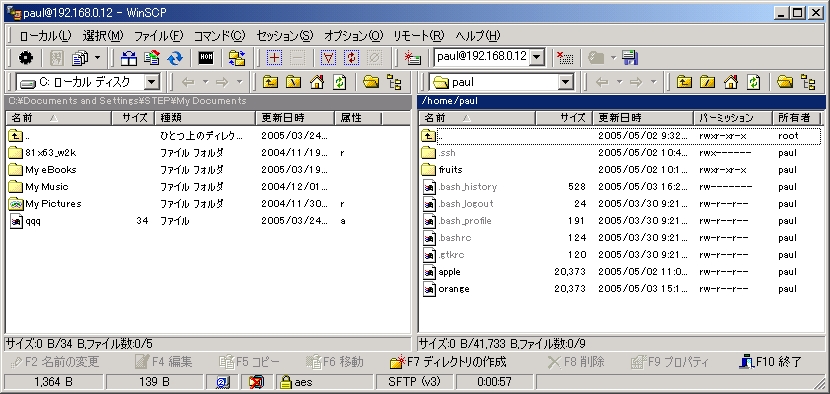830x394 pixels.
Task: Click local panel home directory icon
Action: coord(317,82)
